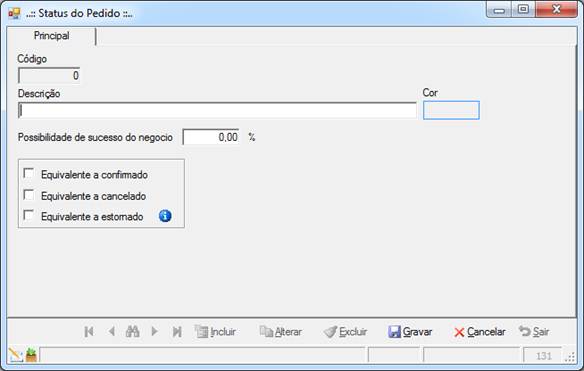Close the Status do Pedido window

tap(556, 9)
